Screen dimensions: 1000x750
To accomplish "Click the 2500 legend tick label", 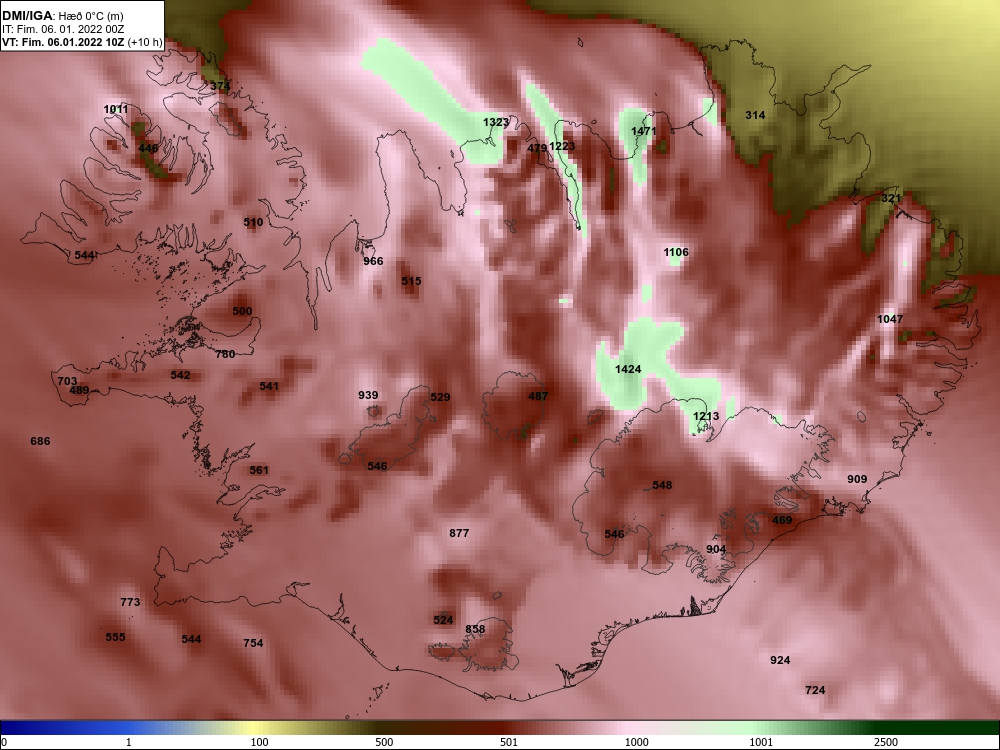I will (x=886, y=742).
